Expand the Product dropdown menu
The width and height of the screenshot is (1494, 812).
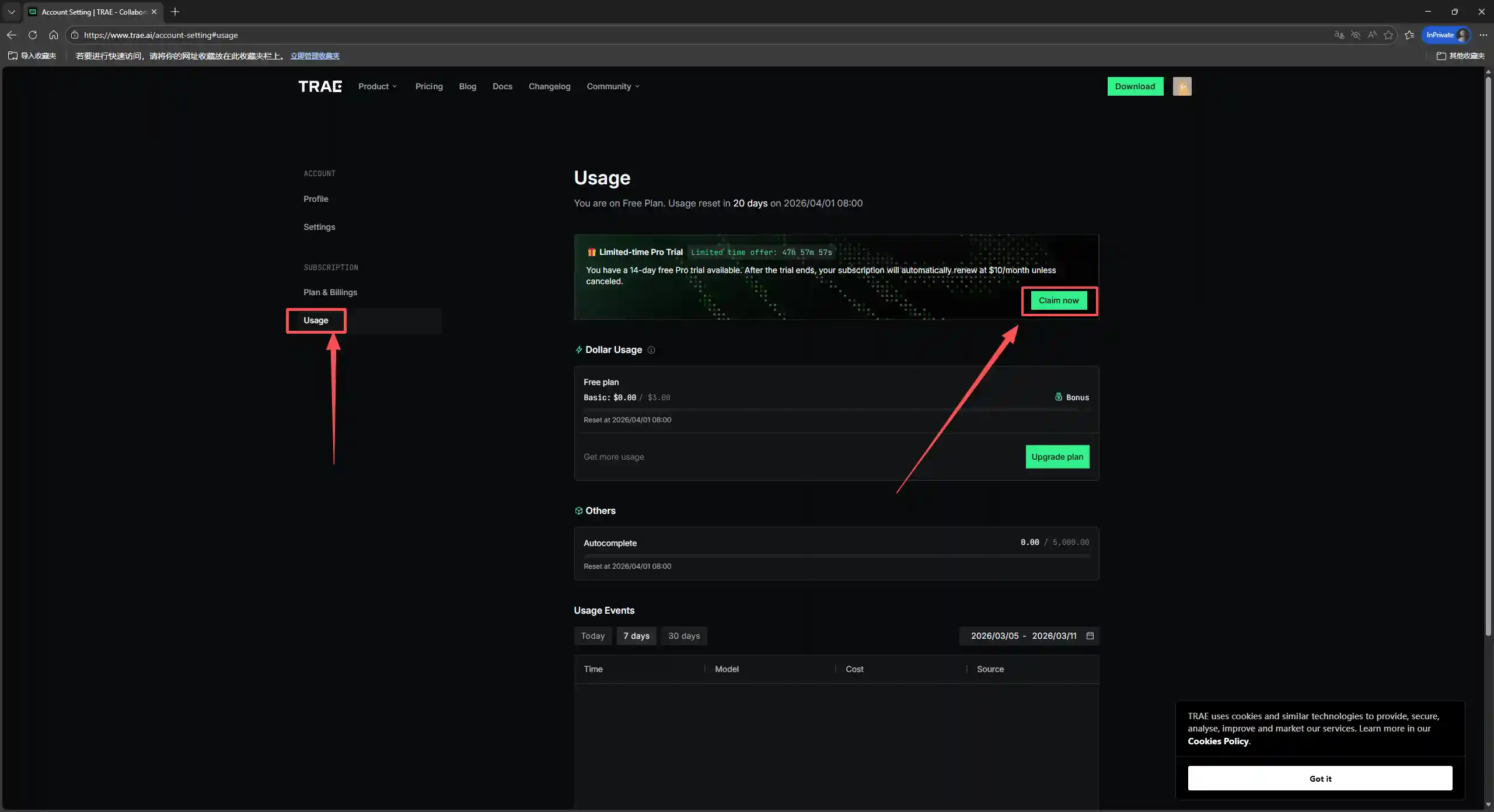click(378, 86)
